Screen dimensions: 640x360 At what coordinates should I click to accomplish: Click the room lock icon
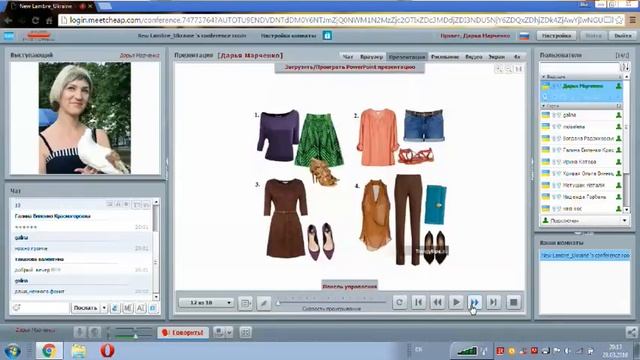pos(327,36)
